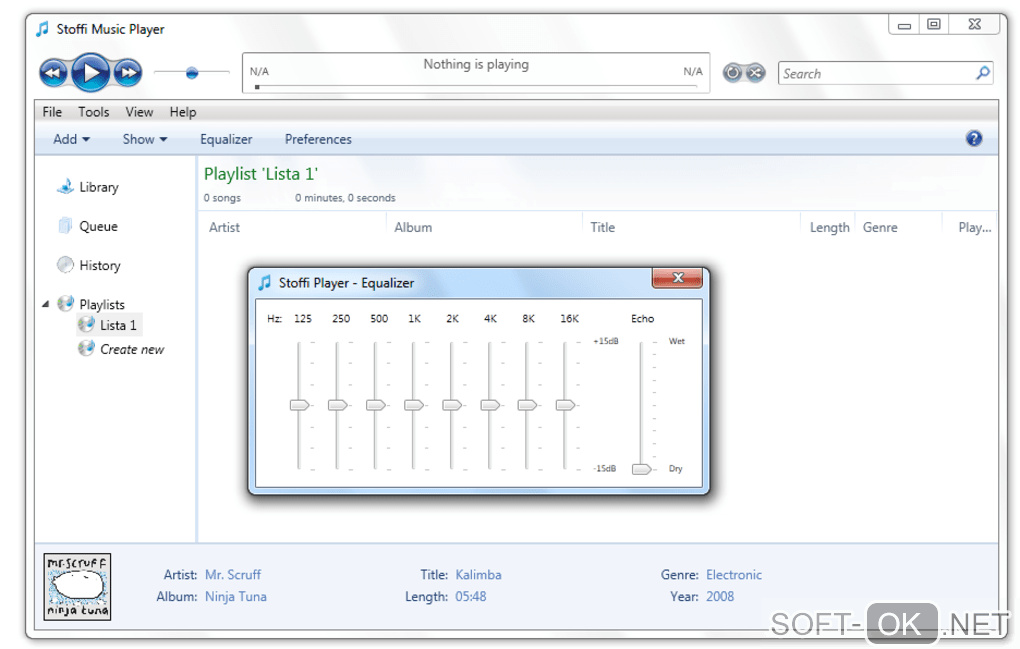Click the search magnifier icon
This screenshot has height=649, width=1020.
pyautogui.click(x=983, y=73)
